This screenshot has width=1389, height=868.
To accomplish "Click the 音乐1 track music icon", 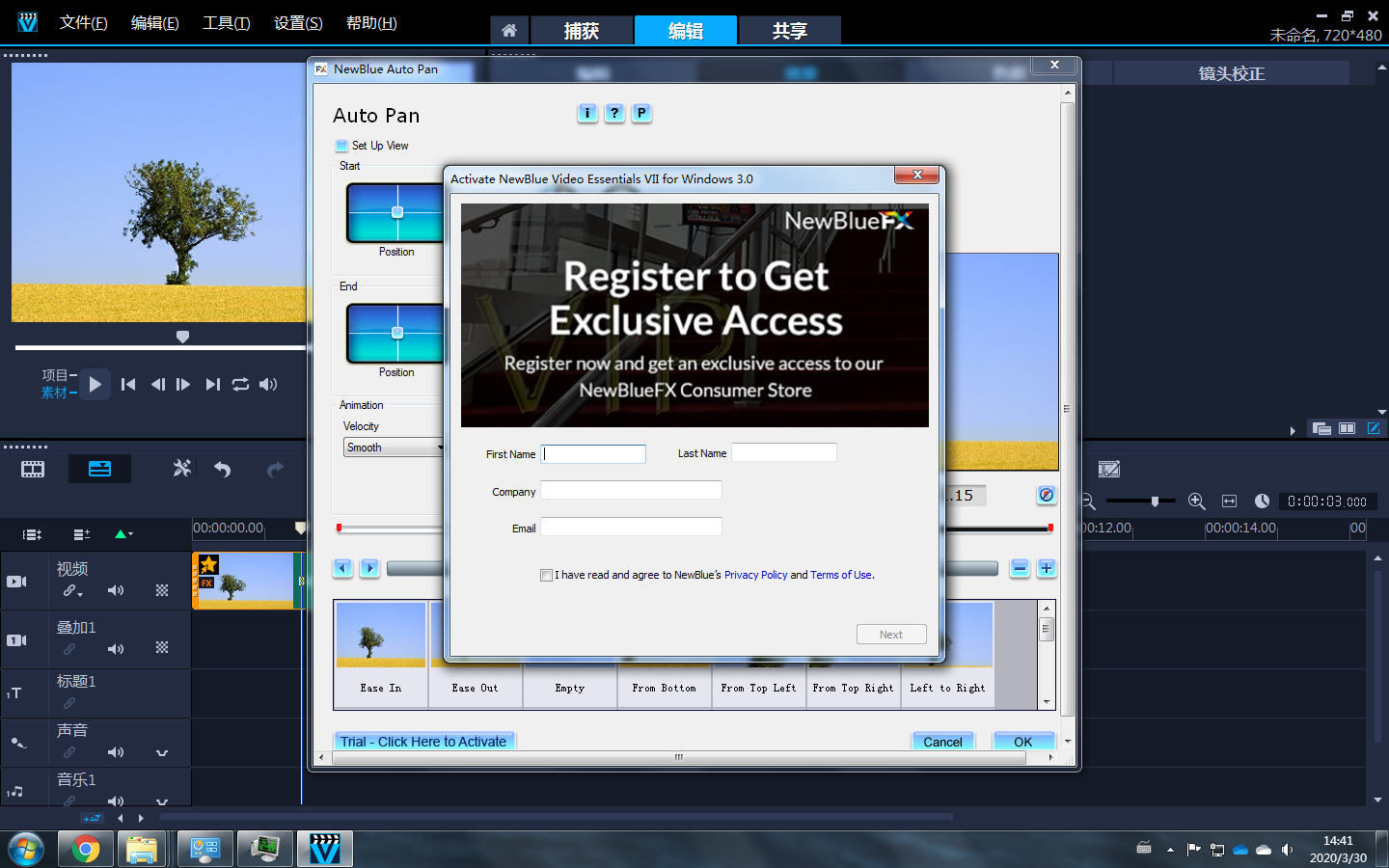I will [14, 792].
